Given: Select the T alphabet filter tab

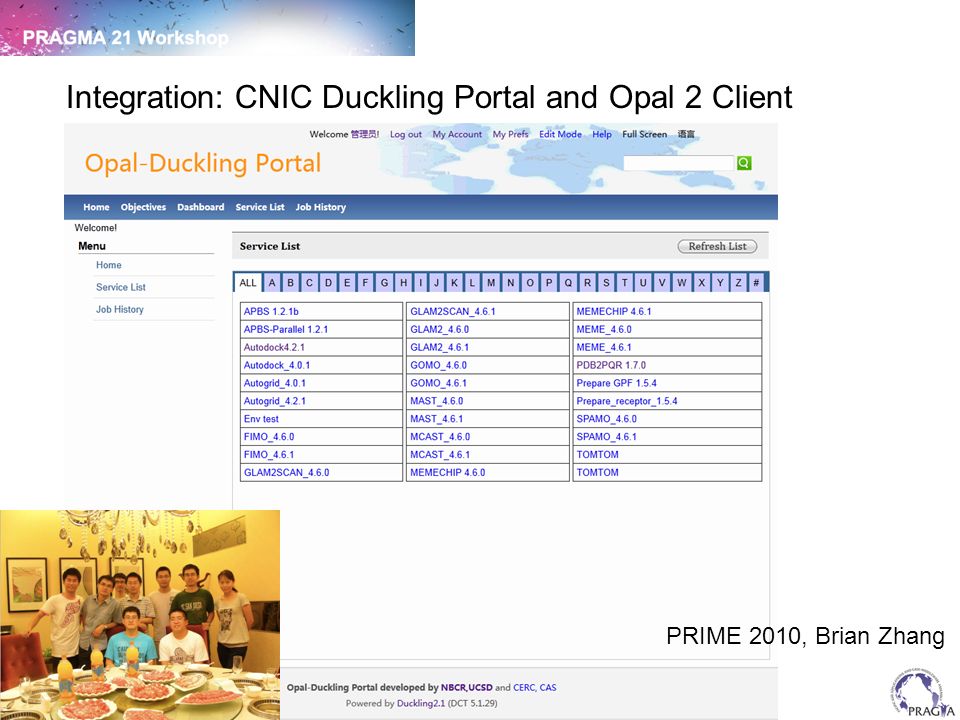Looking at the screenshot, I should point(624,282).
